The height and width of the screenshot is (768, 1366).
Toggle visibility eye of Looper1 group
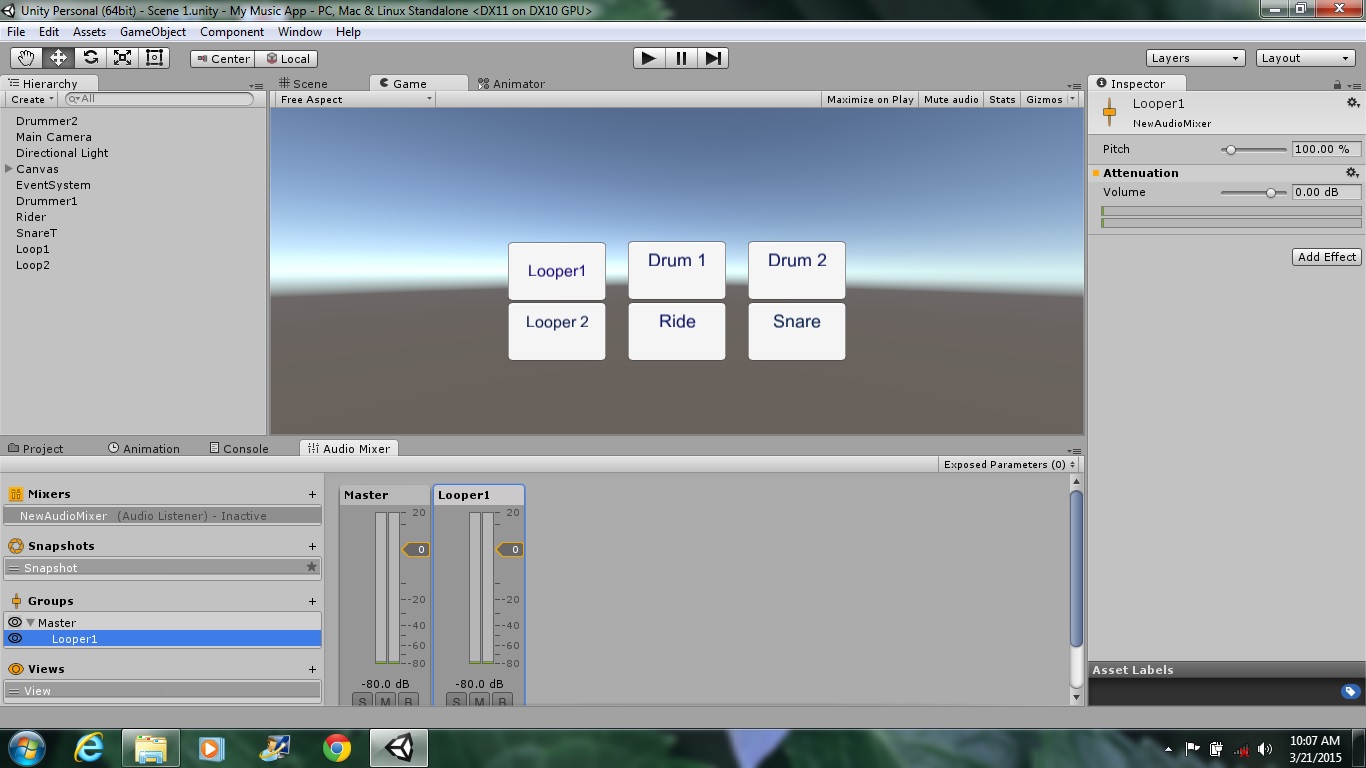coord(15,638)
